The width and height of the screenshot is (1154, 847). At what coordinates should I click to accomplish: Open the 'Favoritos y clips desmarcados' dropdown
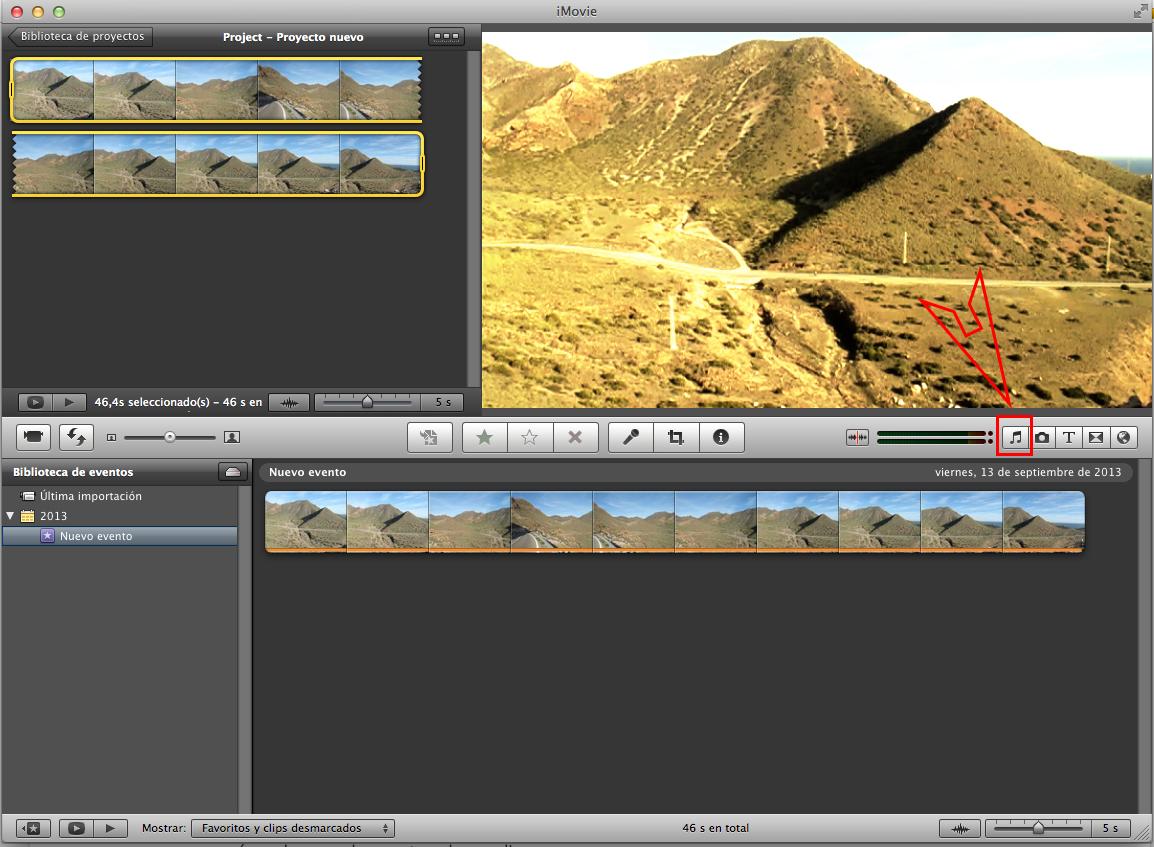click(x=293, y=828)
